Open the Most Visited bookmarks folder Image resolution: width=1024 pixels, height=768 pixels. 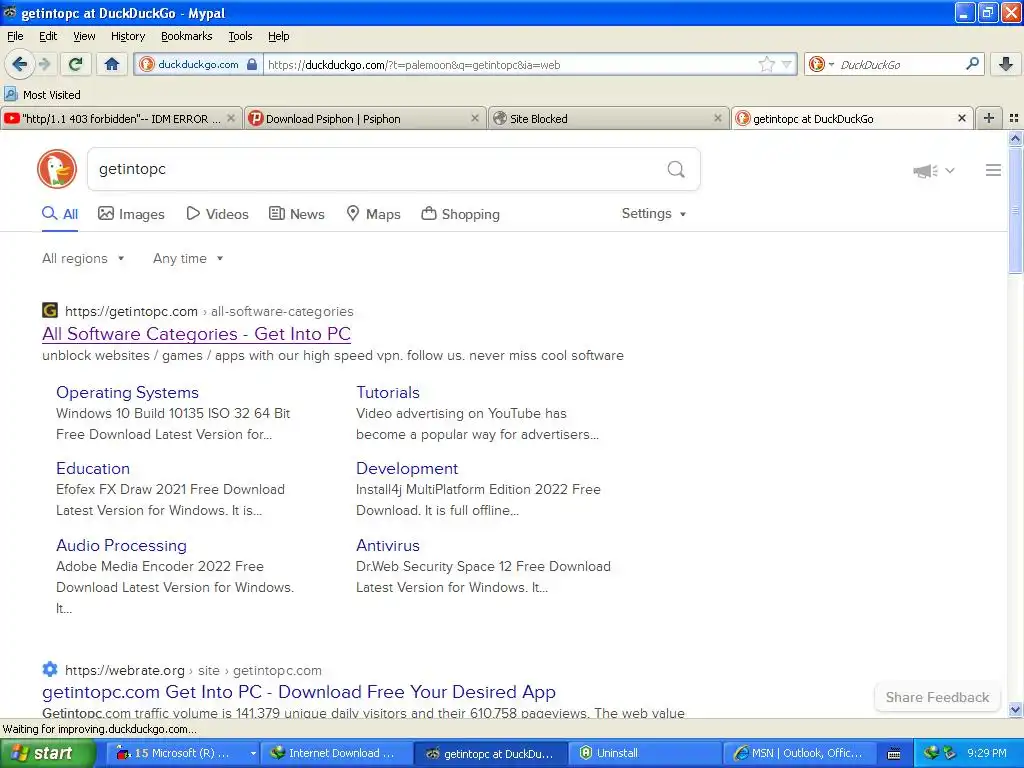coord(43,95)
